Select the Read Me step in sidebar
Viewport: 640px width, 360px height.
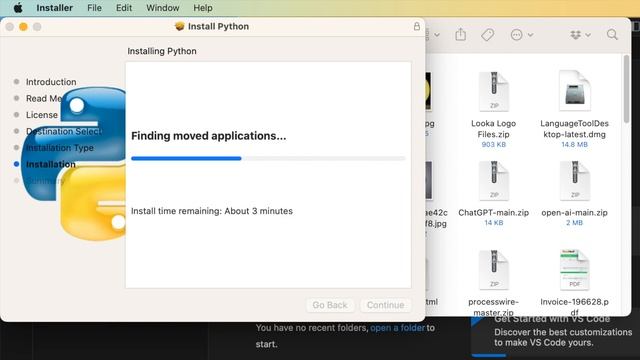[44, 98]
